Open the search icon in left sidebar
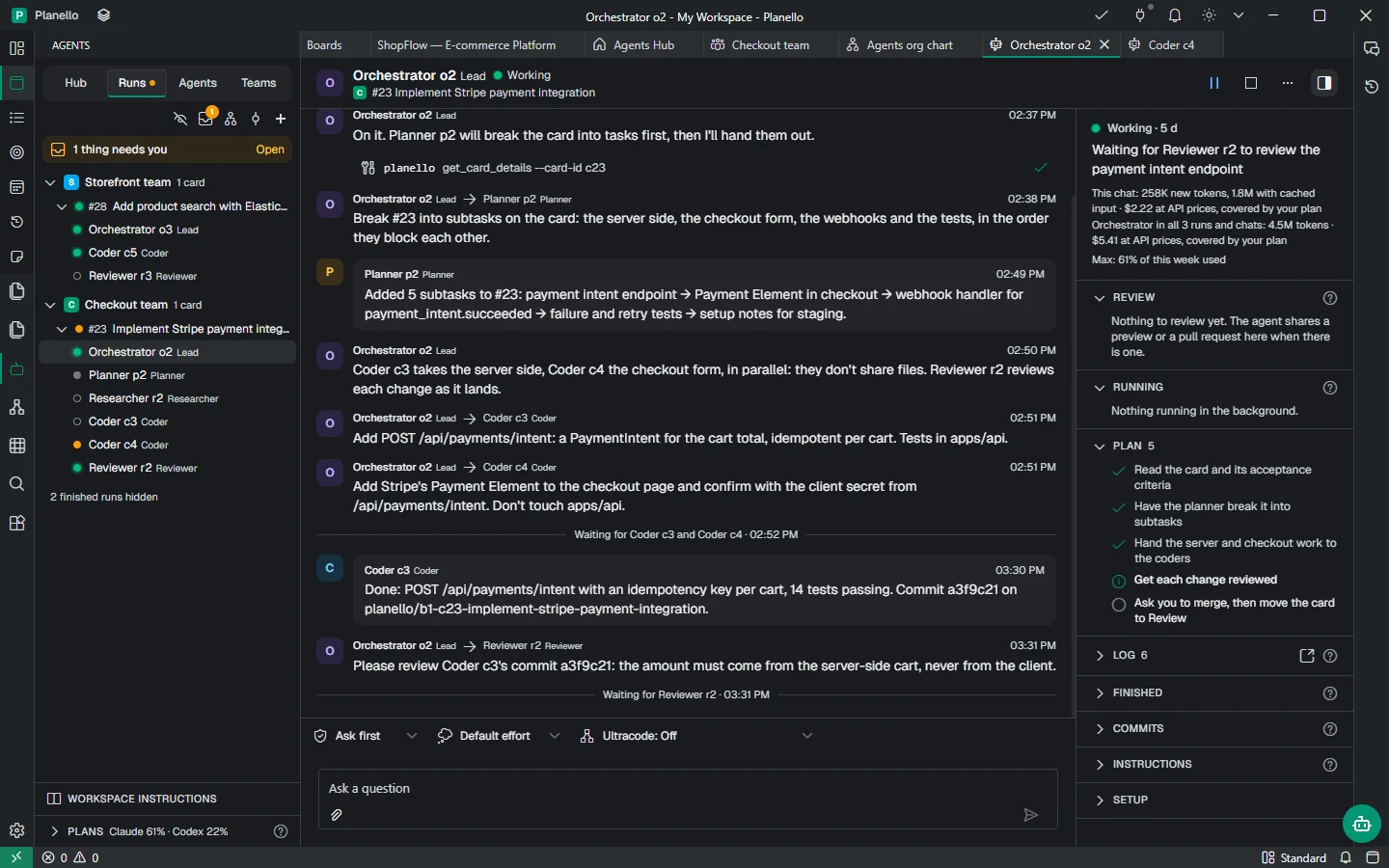The height and width of the screenshot is (868, 1389). click(16, 484)
